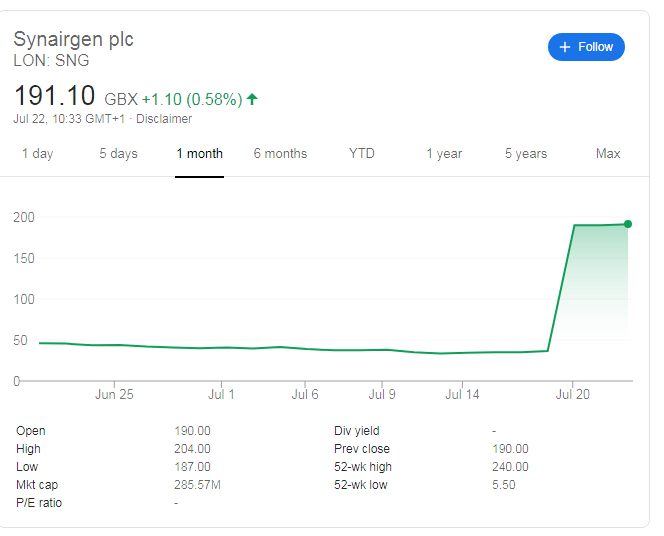Click the Jul 6 axis label
Screen dimensions: 664x536
305,395
